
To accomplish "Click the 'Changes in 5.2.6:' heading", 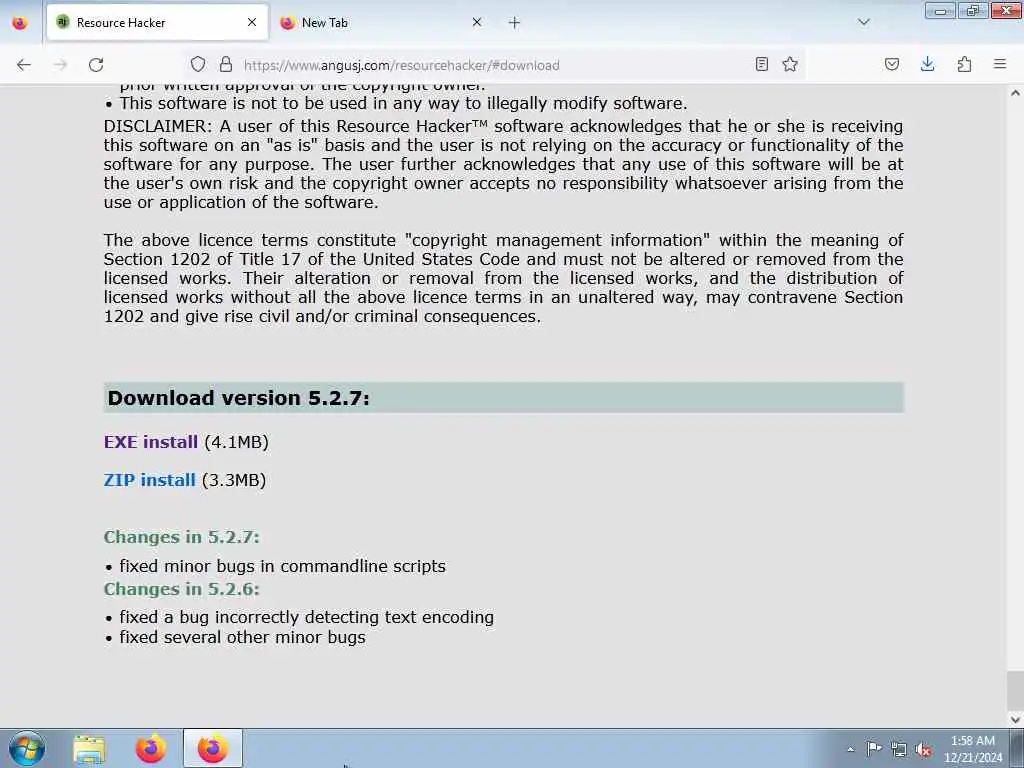I will (182, 589).
